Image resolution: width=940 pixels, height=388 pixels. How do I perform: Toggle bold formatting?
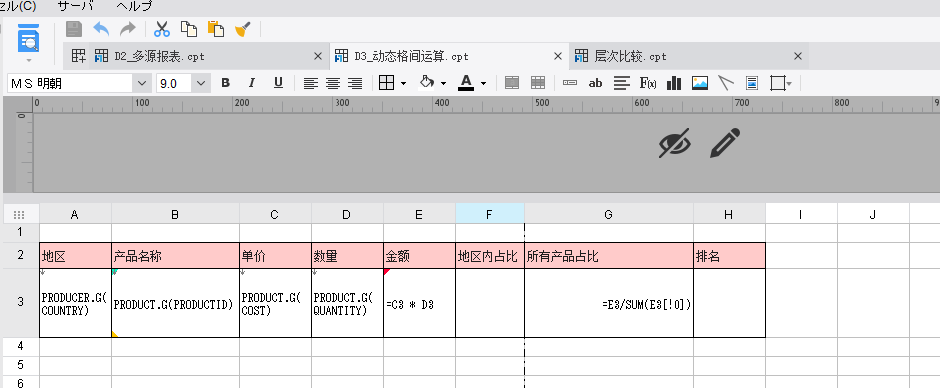tap(225, 83)
